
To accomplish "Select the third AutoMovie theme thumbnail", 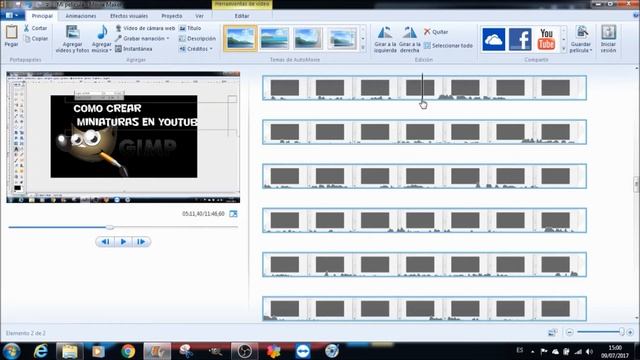I will tap(308, 38).
